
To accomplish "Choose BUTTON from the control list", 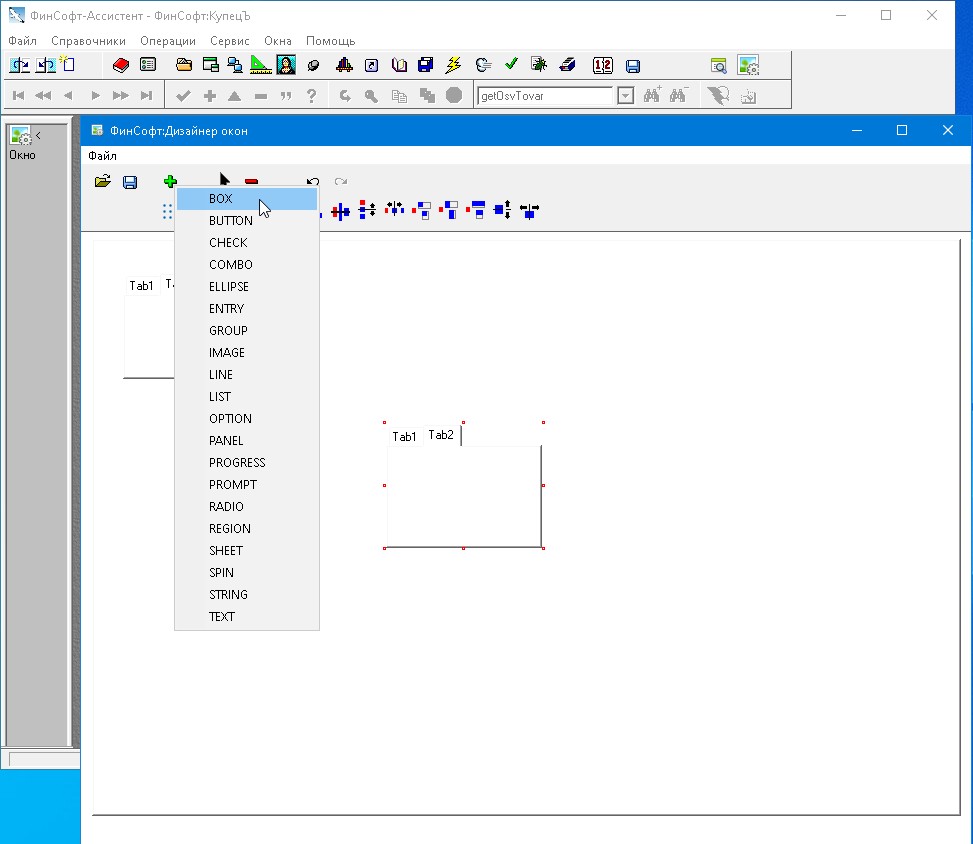I will click(230, 221).
